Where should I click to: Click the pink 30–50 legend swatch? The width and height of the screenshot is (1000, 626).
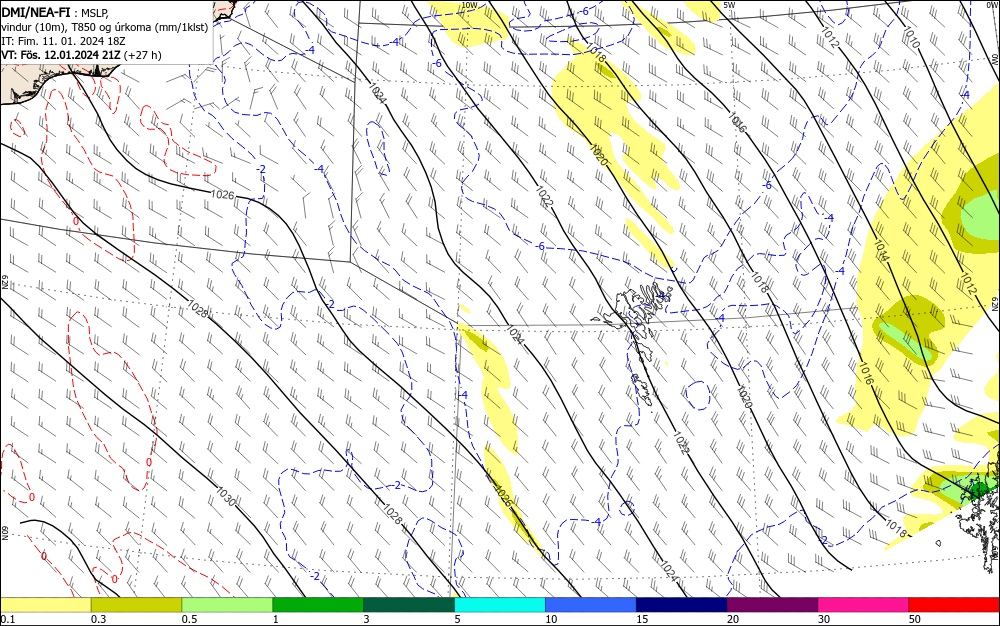click(x=864, y=605)
